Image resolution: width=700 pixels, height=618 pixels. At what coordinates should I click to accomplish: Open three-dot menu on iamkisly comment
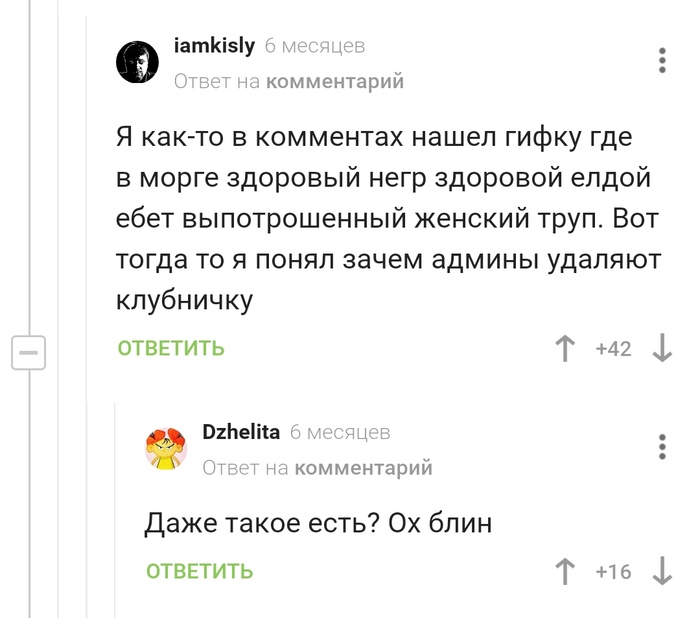tap(662, 60)
